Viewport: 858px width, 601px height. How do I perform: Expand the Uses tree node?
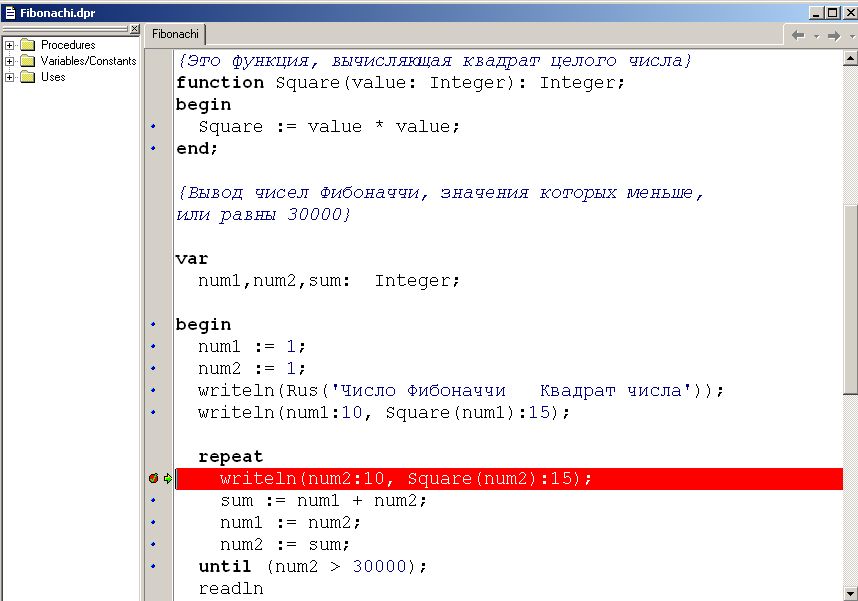[x=9, y=77]
